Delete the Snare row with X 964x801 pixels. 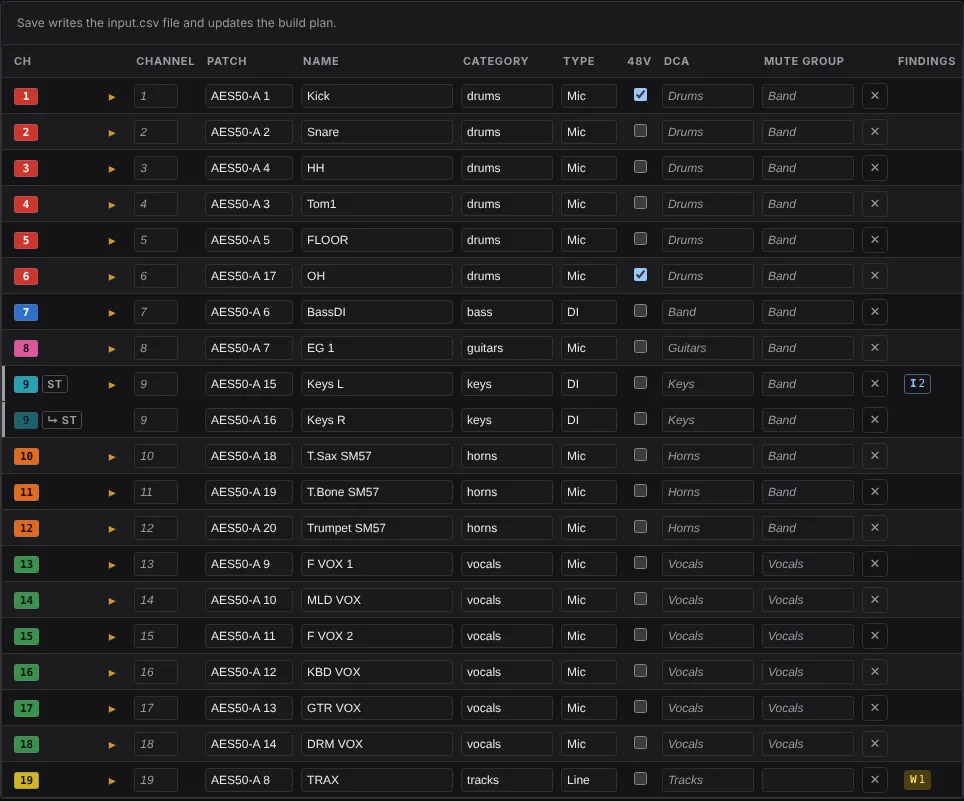(874, 132)
